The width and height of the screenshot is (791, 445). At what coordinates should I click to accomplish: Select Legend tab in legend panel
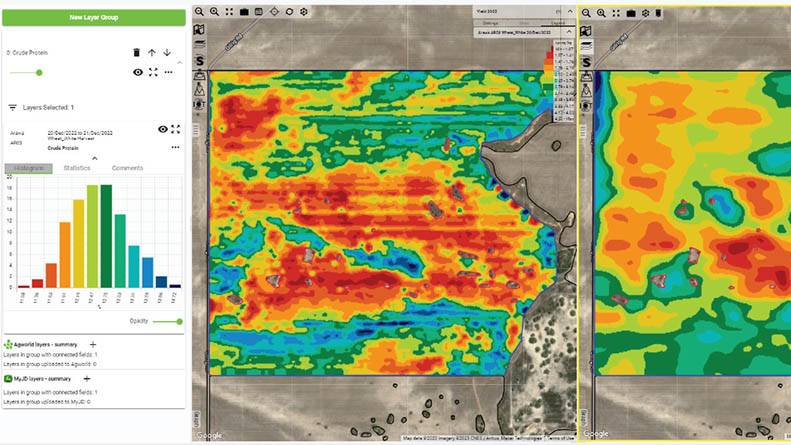click(558, 23)
